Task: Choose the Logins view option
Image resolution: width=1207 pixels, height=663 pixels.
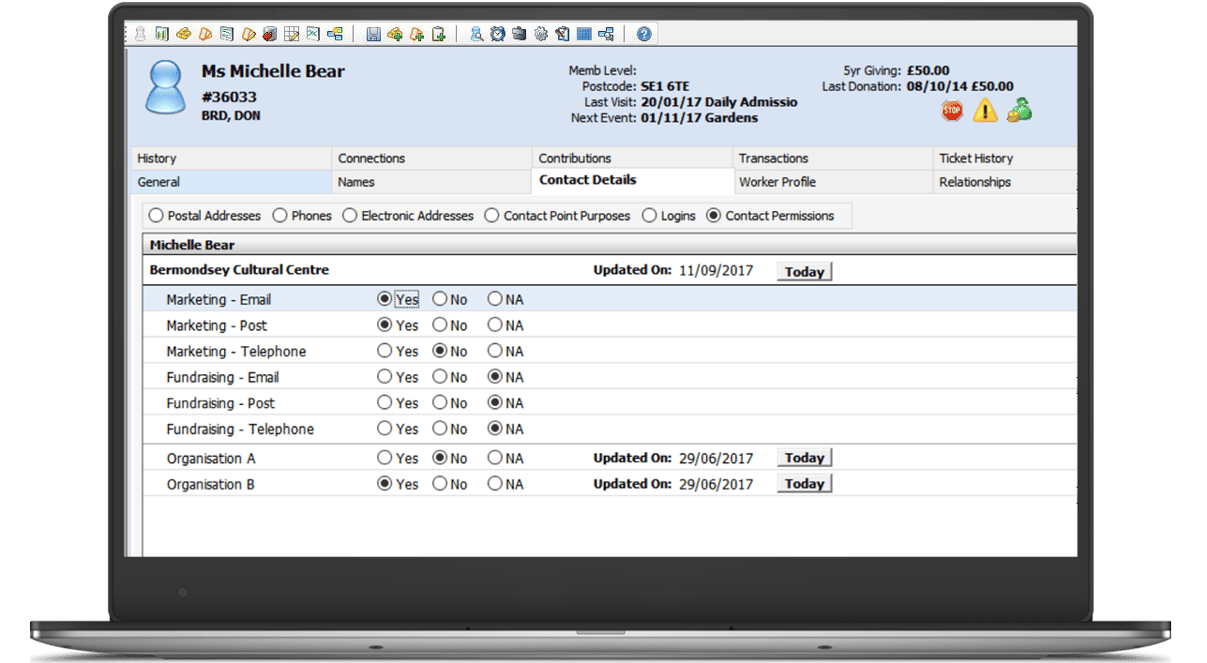Action: 649,215
